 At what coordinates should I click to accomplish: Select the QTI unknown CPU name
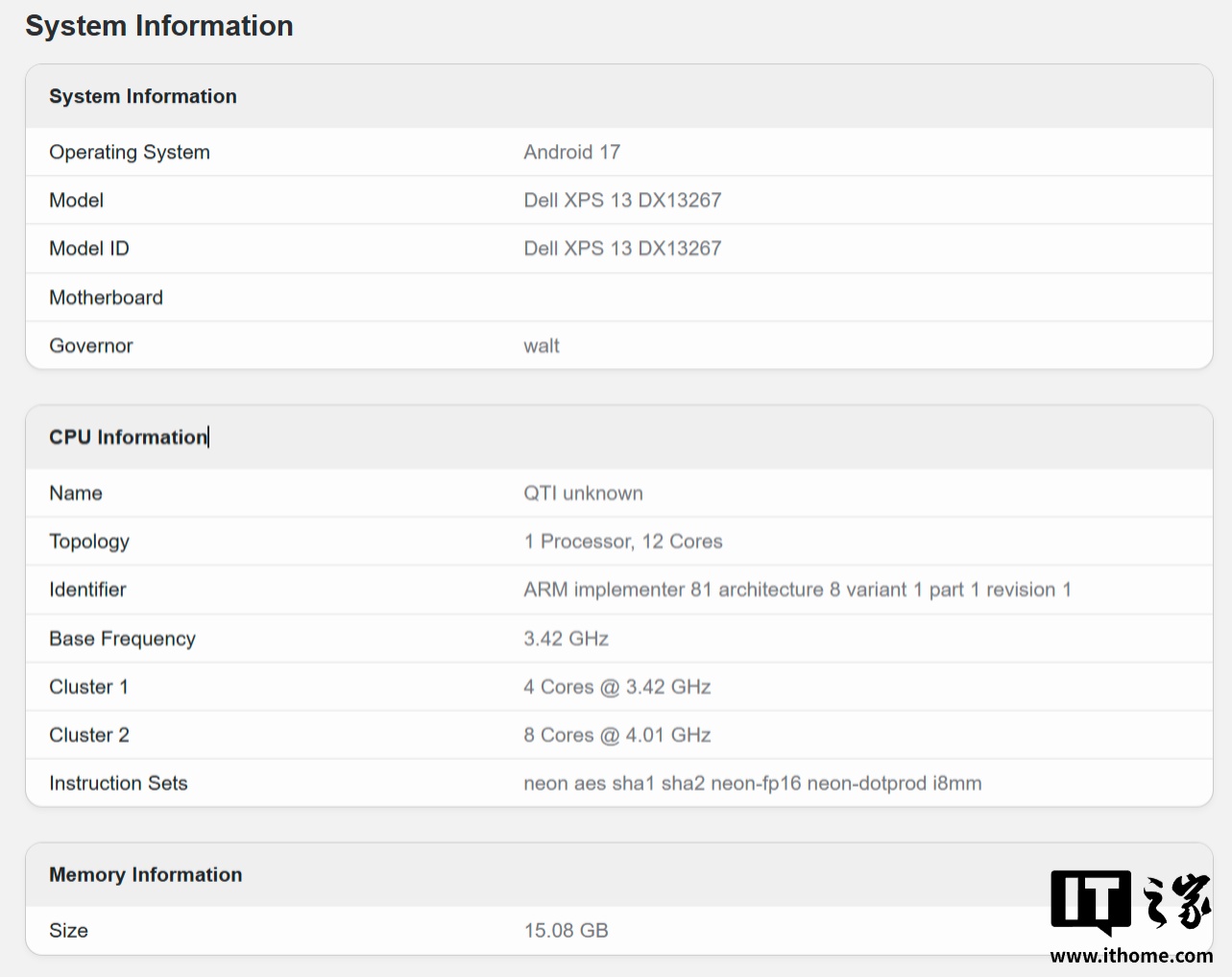(584, 493)
